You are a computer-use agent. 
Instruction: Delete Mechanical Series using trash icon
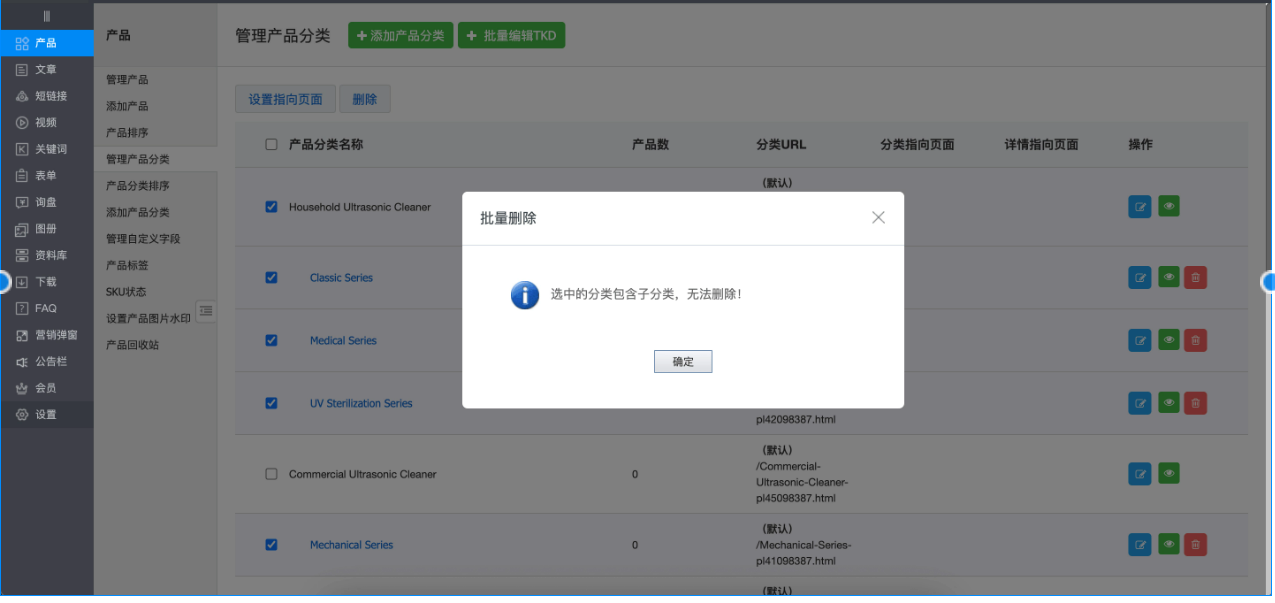coord(1195,545)
